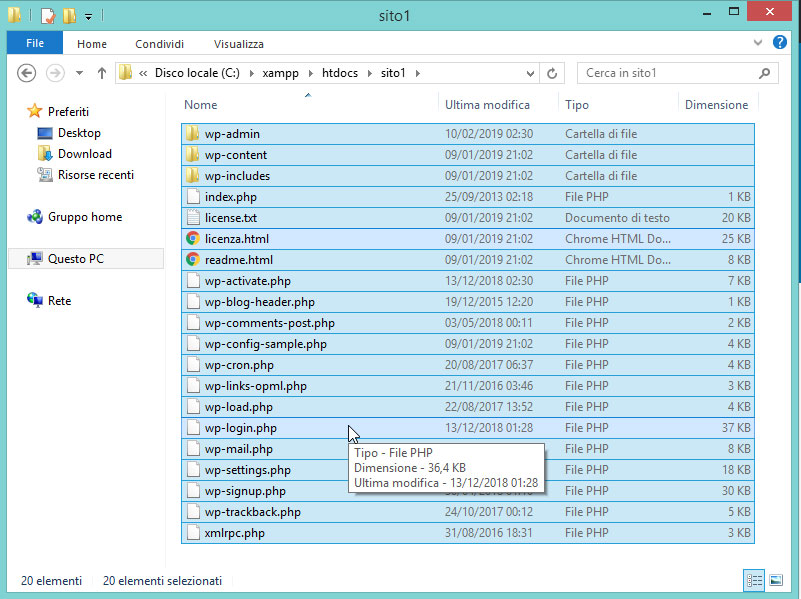
Task: Click the 20 elementi selezionati status text
Action: [x=162, y=581]
